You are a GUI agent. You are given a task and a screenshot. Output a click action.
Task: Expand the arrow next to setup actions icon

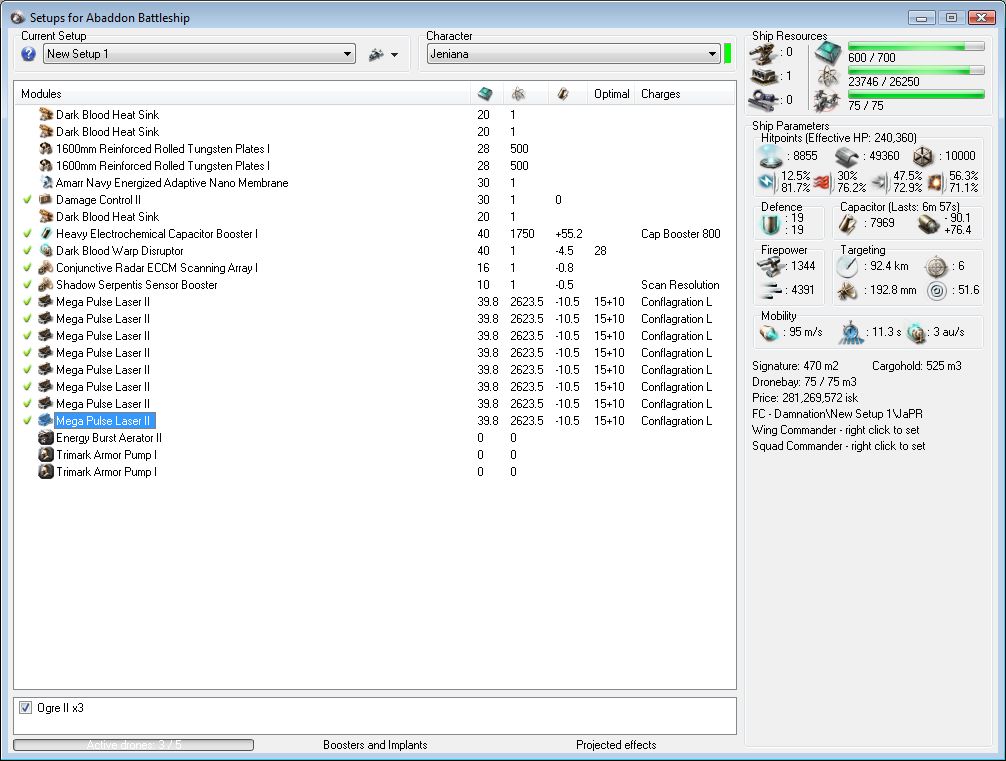click(395, 55)
